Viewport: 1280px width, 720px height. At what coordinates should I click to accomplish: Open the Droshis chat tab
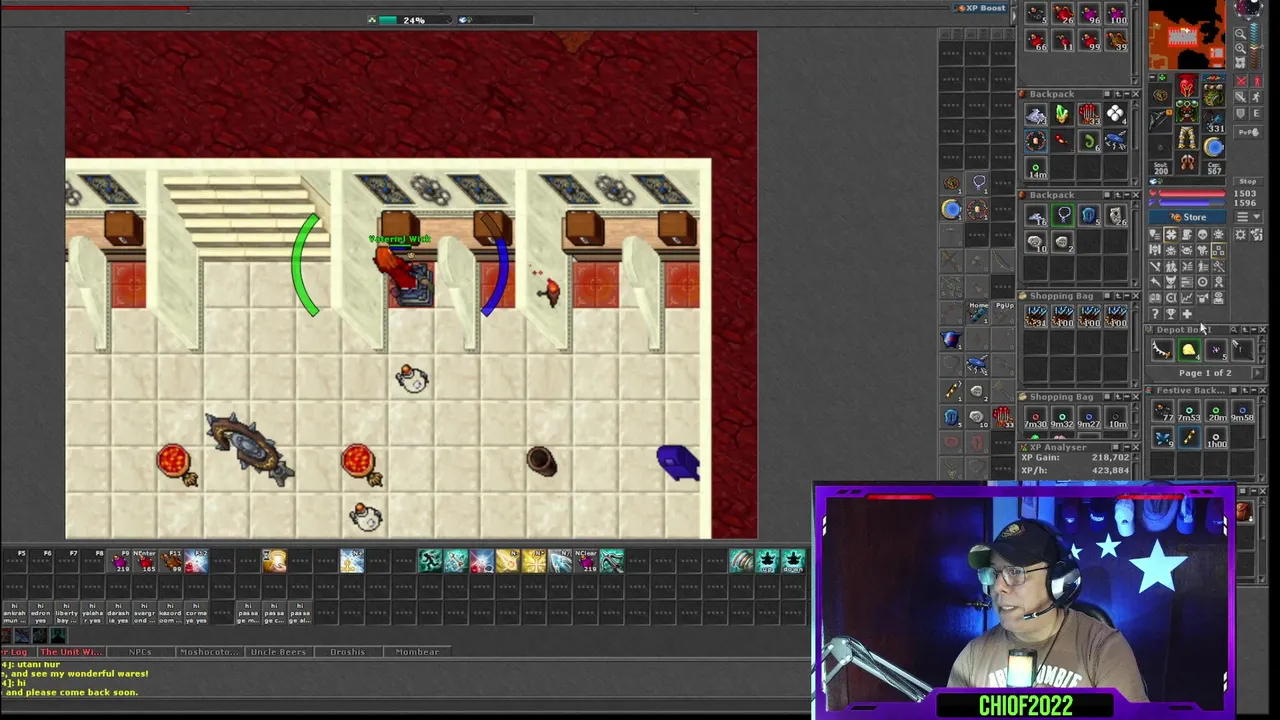click(x=347, y=652)
